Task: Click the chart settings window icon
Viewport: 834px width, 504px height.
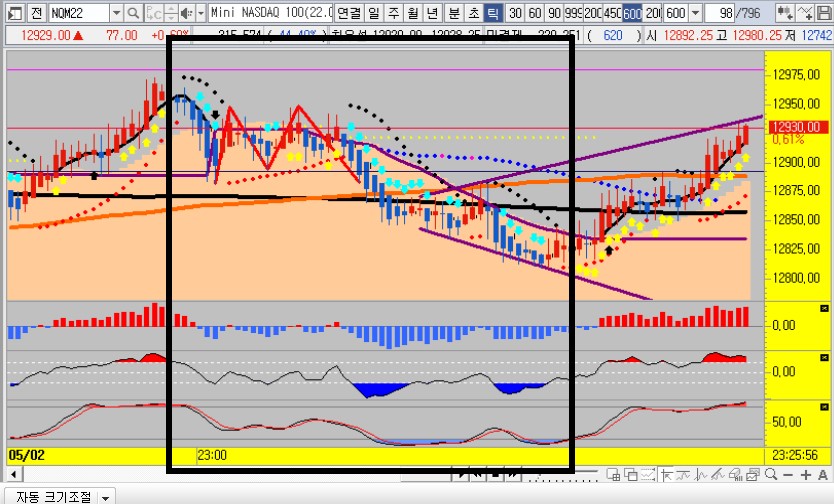Action: 753,474
